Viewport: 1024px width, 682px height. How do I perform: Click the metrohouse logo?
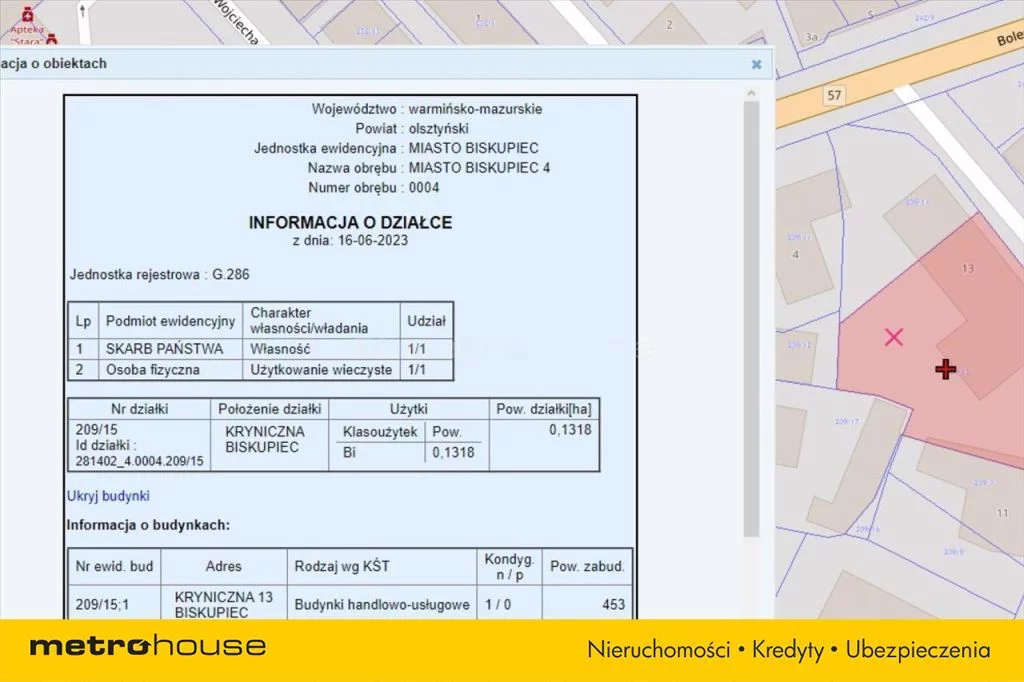click(148, 647)
